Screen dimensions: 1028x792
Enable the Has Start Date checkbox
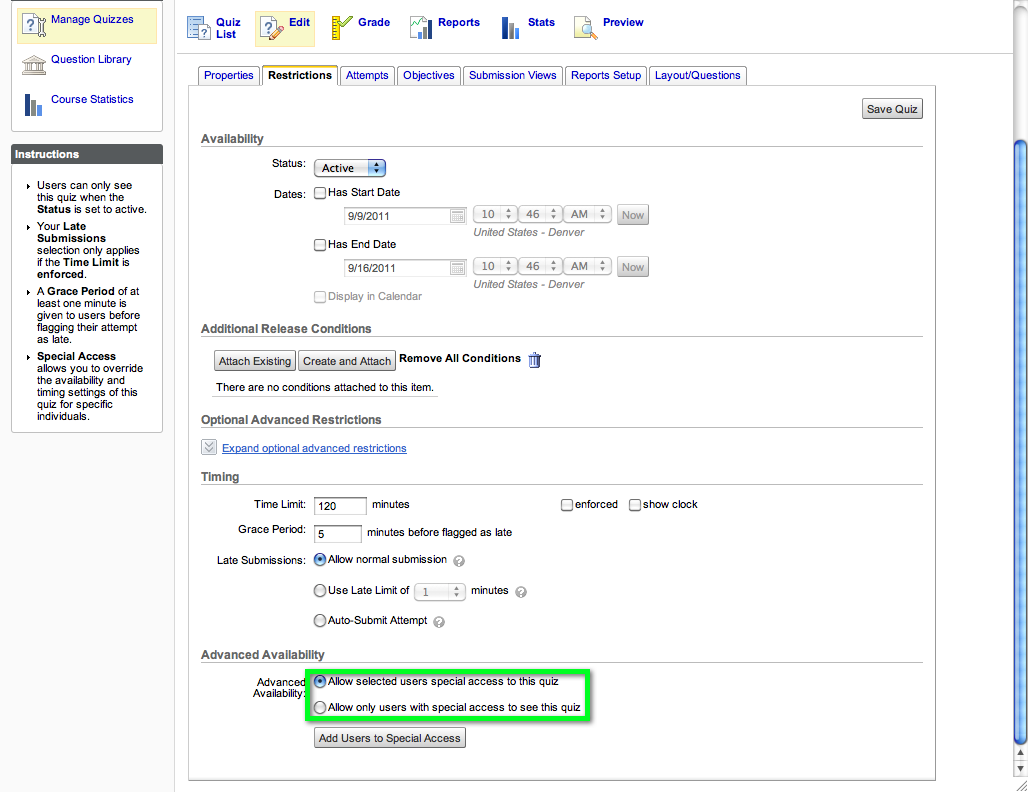[320, 193]
